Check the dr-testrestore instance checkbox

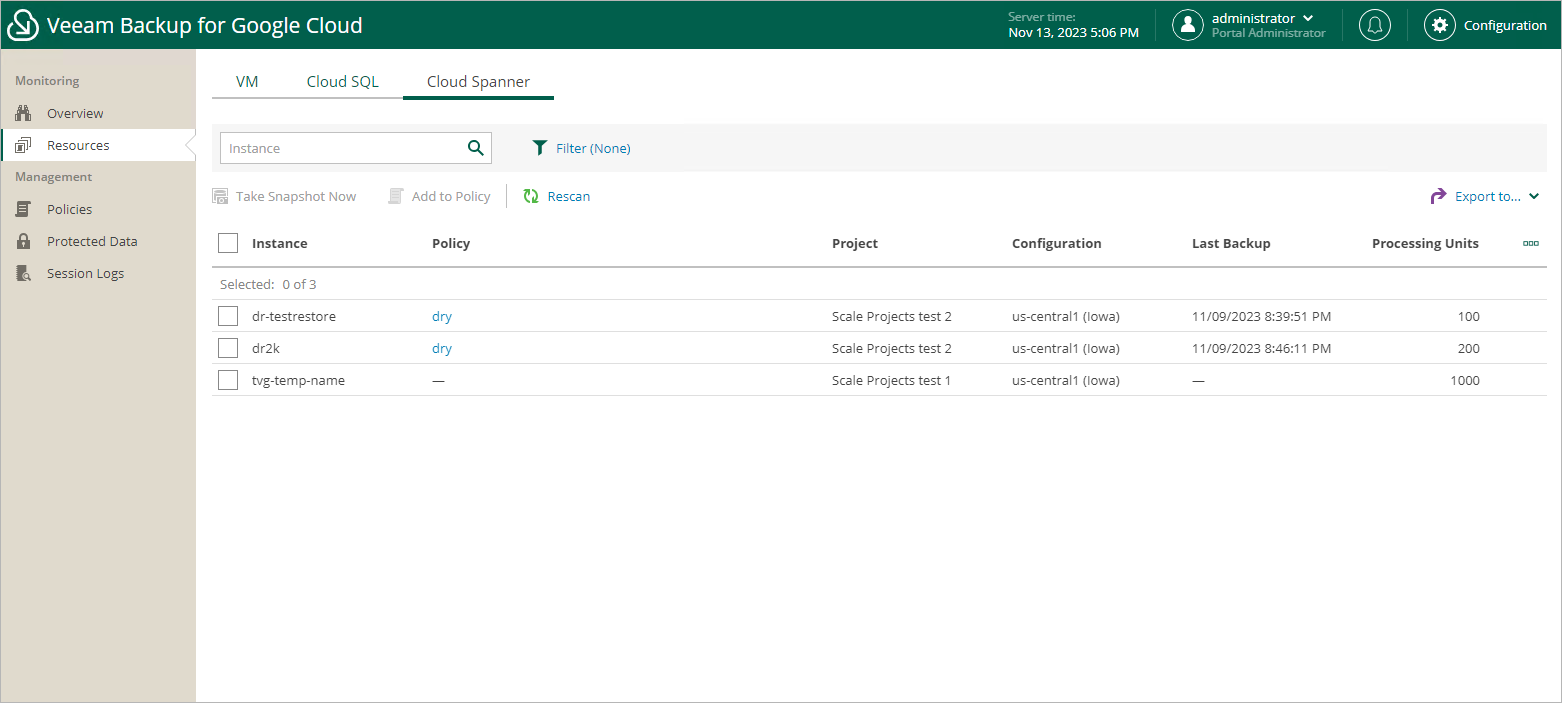point(228,316)
